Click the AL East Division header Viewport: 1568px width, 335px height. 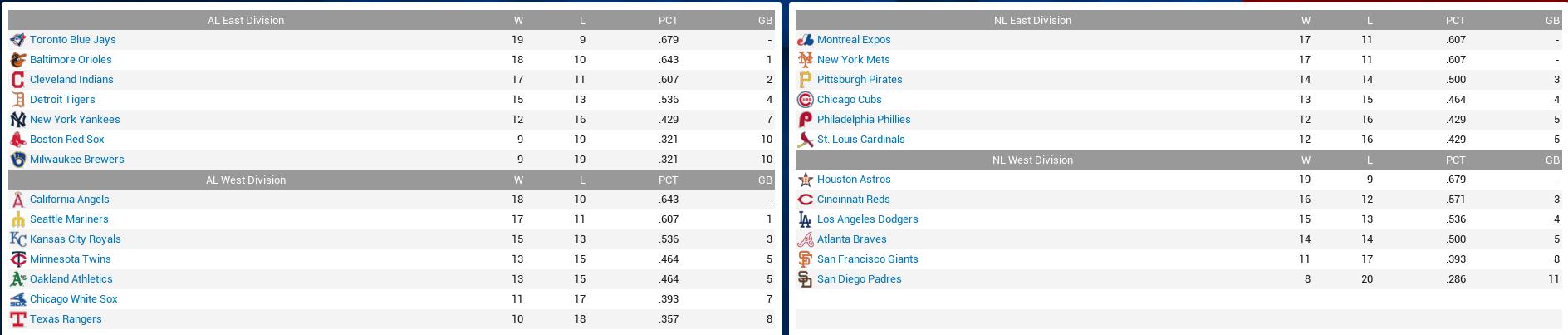(x=246, y=20)
